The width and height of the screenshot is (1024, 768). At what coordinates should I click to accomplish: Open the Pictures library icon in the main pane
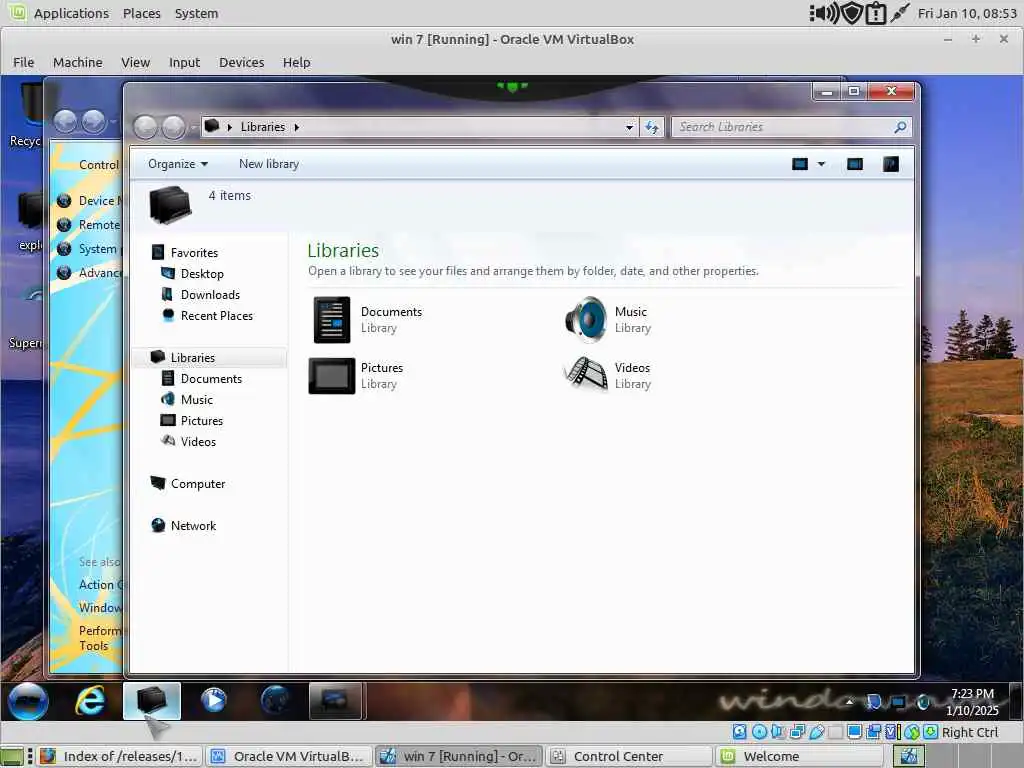[x=332, y=376]
